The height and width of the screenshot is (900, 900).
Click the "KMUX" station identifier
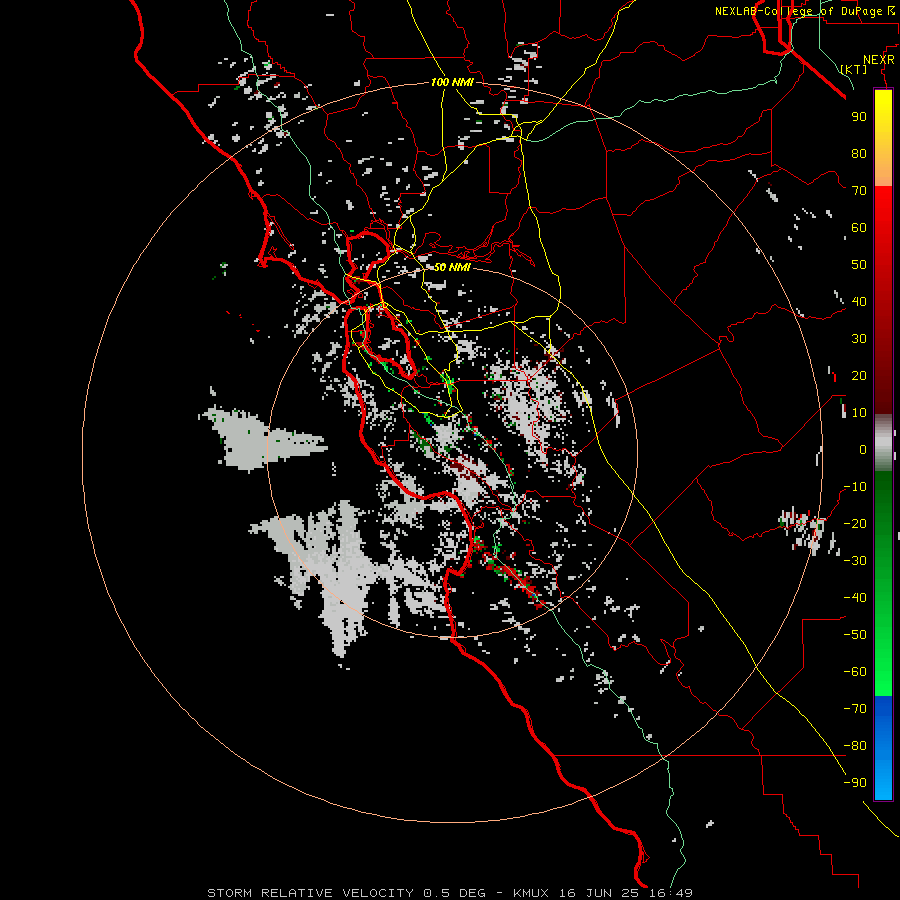tap(531, 893)
